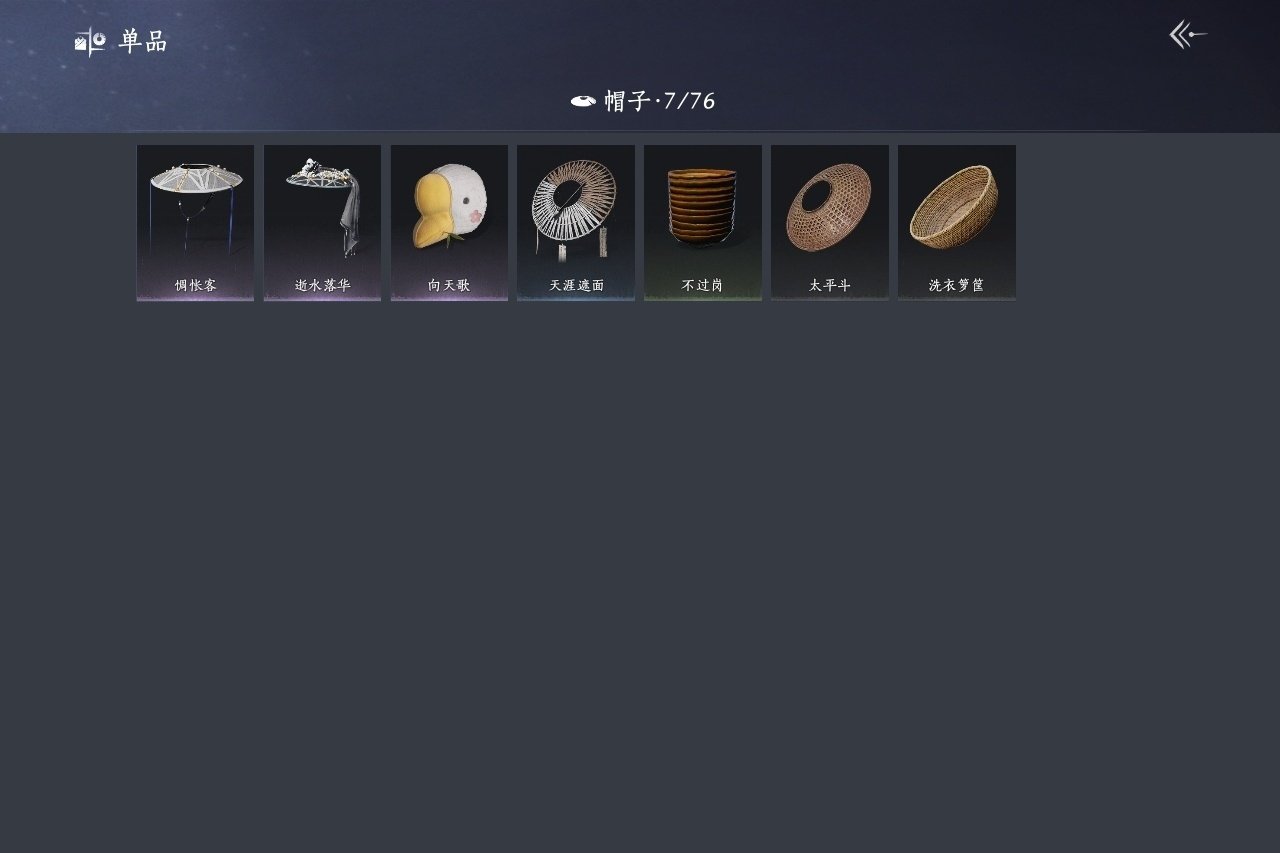This screenshot has width=1280, height=853.
Task: Click the 天涯遮面 item name label
Action: coord(576,285)
